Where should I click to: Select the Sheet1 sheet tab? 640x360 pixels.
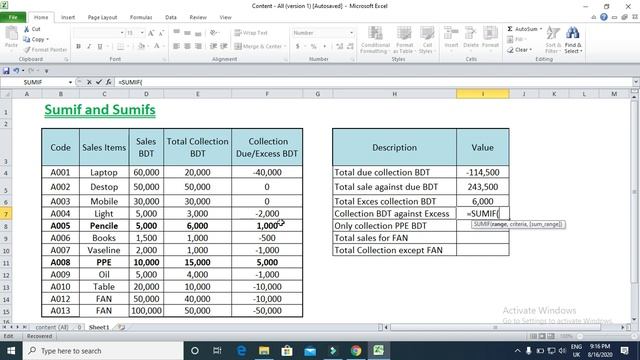99,327
